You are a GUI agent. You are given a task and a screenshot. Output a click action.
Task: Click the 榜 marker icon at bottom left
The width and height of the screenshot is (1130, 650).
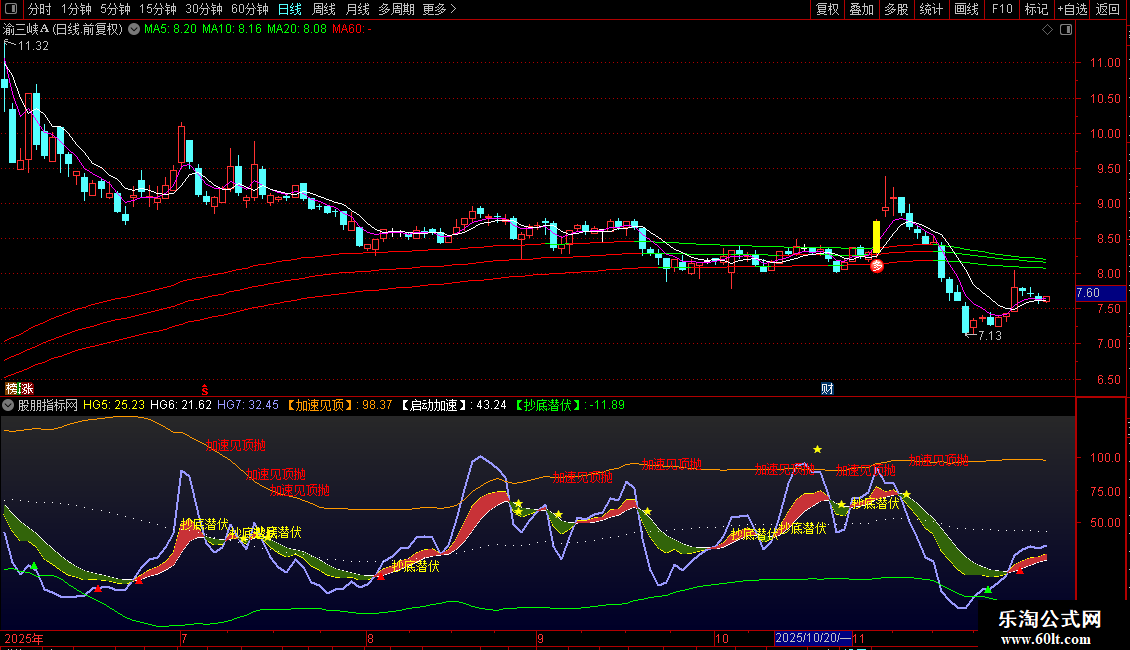[x=12, y=388]
